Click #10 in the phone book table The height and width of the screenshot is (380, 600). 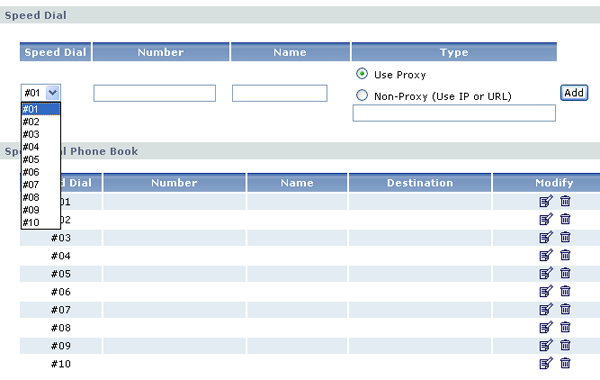(61, 364)
